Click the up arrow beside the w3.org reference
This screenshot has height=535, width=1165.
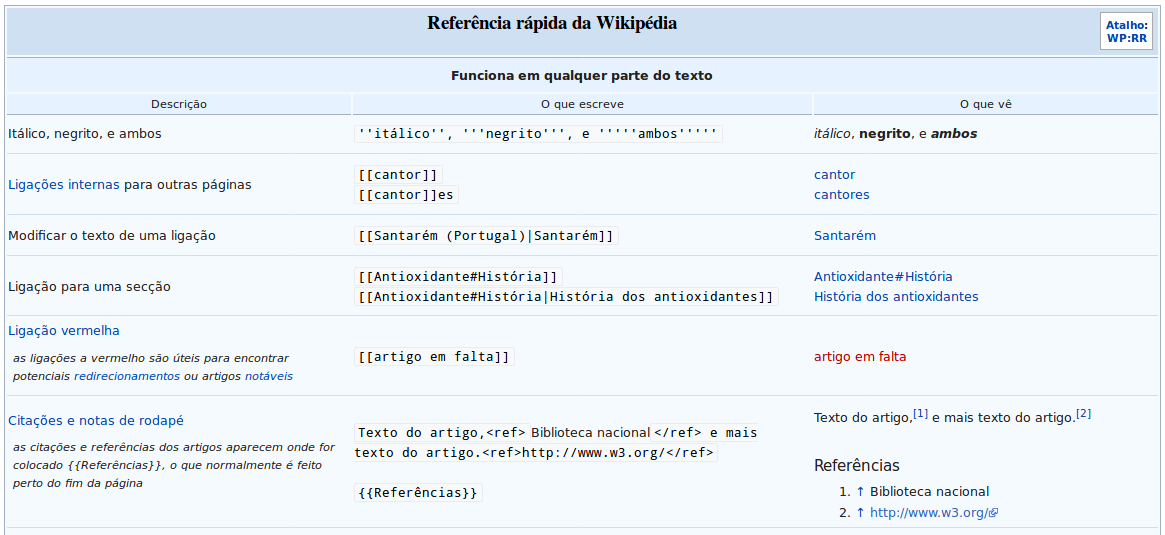(x=860, y=513)
